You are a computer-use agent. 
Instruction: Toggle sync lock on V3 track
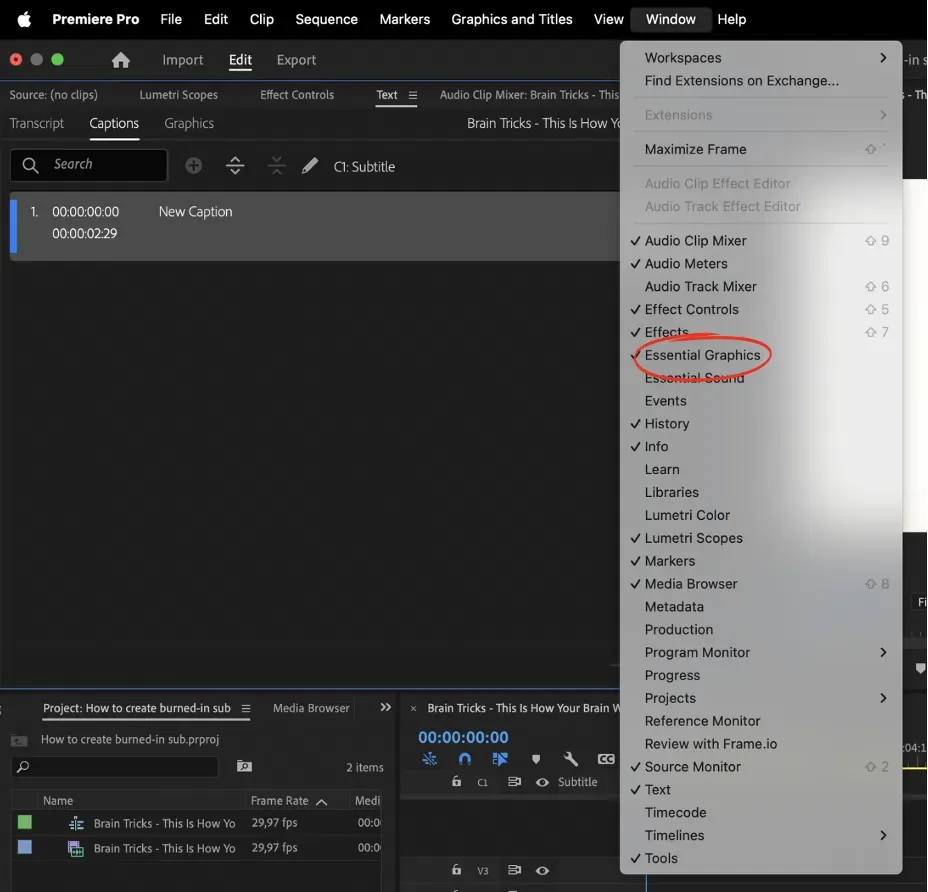514,870
